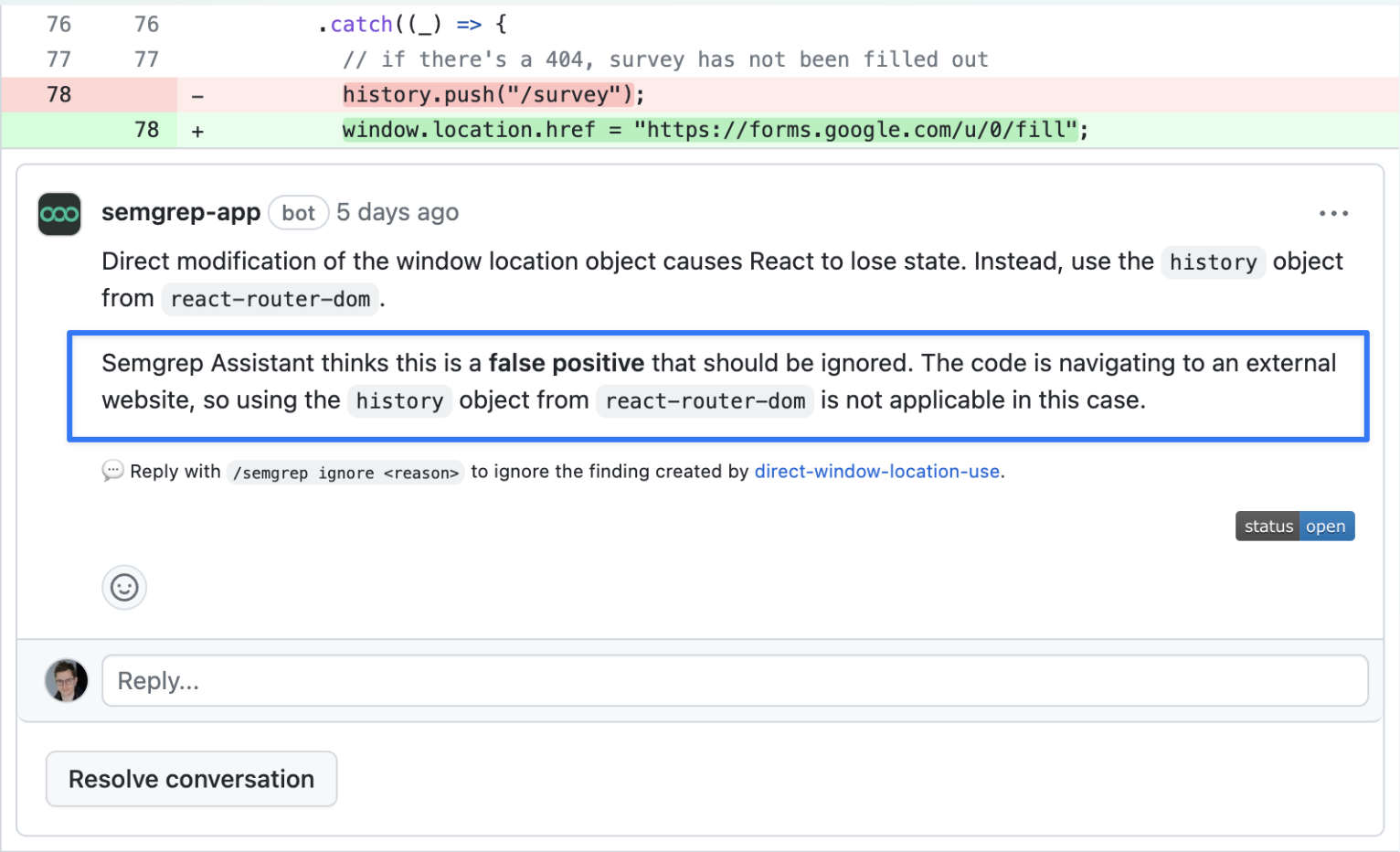Select line number 78 on the green added row

click(x=146, y=130)
